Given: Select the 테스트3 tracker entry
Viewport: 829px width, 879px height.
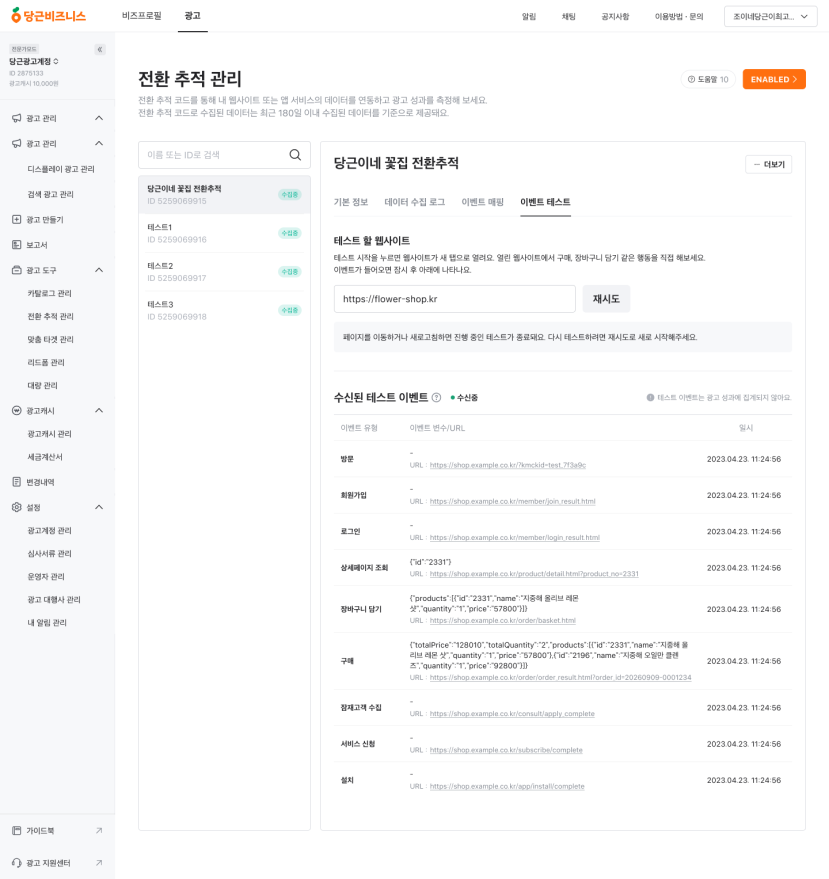Looking at the screenshot, I should tap(224, 310).
